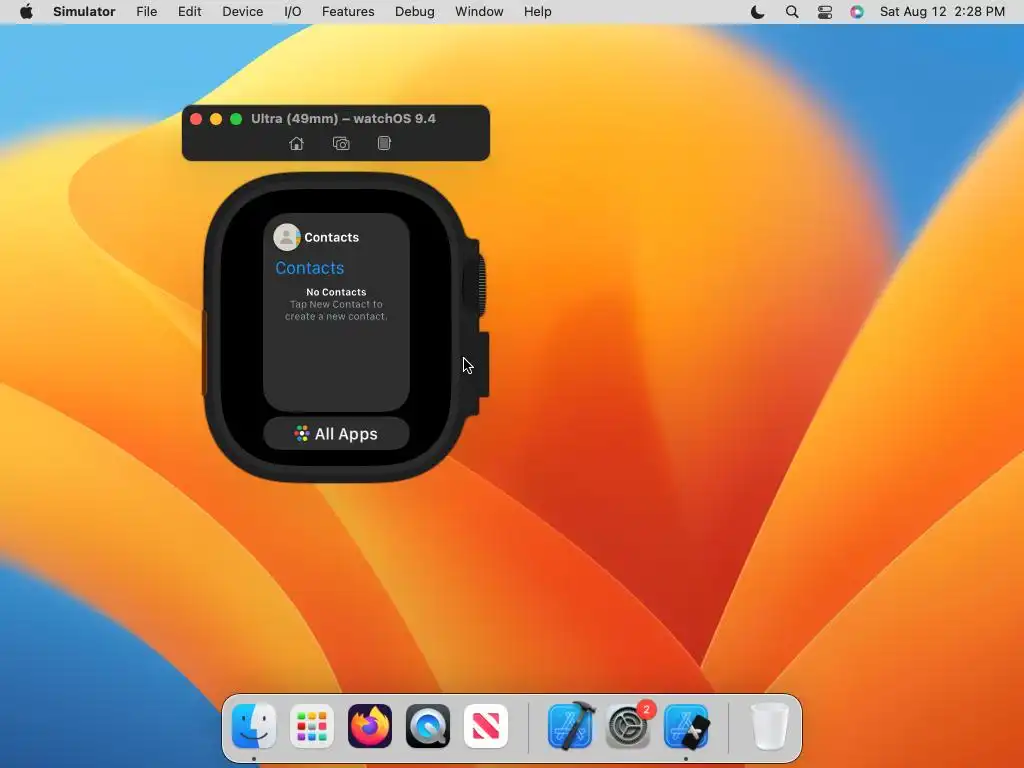
Task: Open System Settings from the Dock
Action: point(628,726)
